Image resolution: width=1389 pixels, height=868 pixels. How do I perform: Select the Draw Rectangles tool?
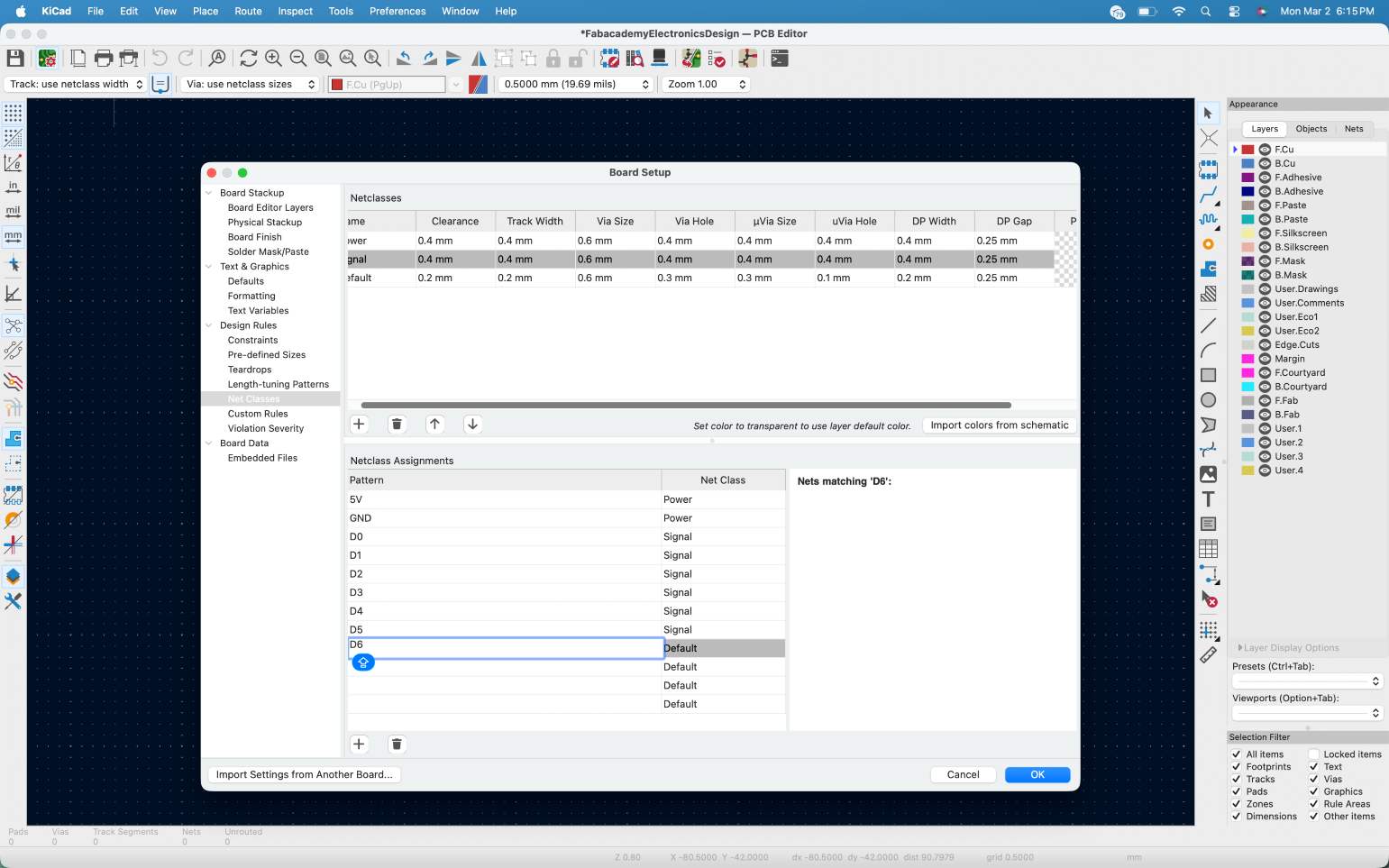click(1209, 375)
